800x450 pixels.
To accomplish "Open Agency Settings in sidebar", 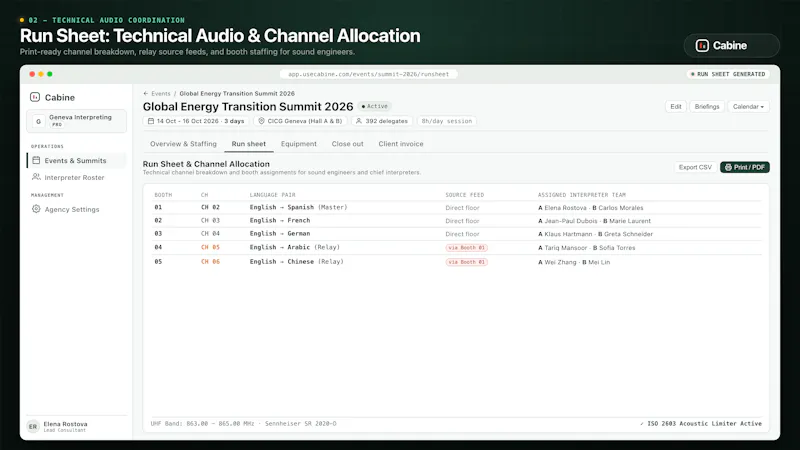I will point(77,209).
